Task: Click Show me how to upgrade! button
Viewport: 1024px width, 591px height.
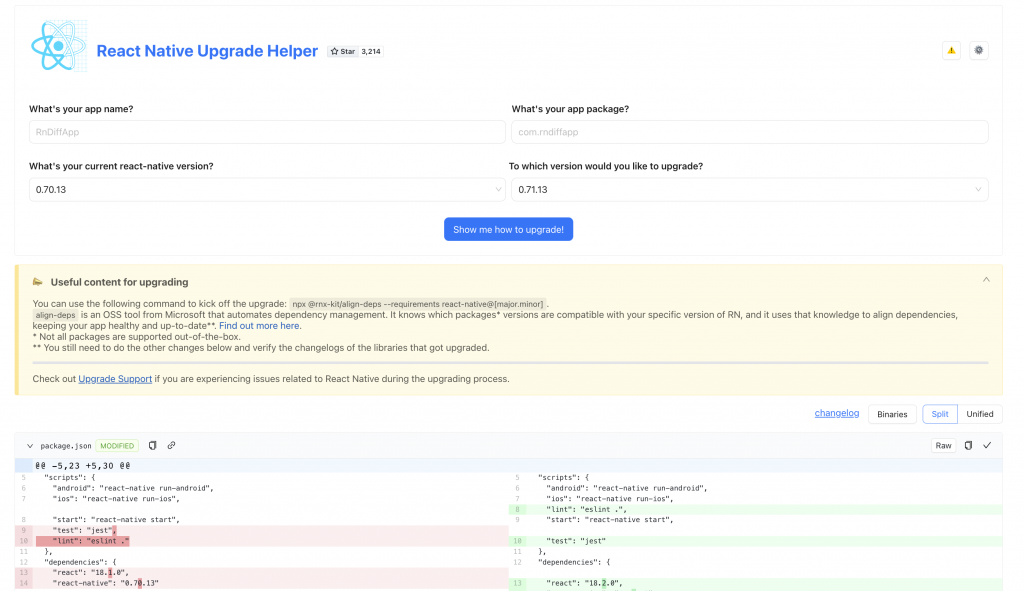Action: 508,229
